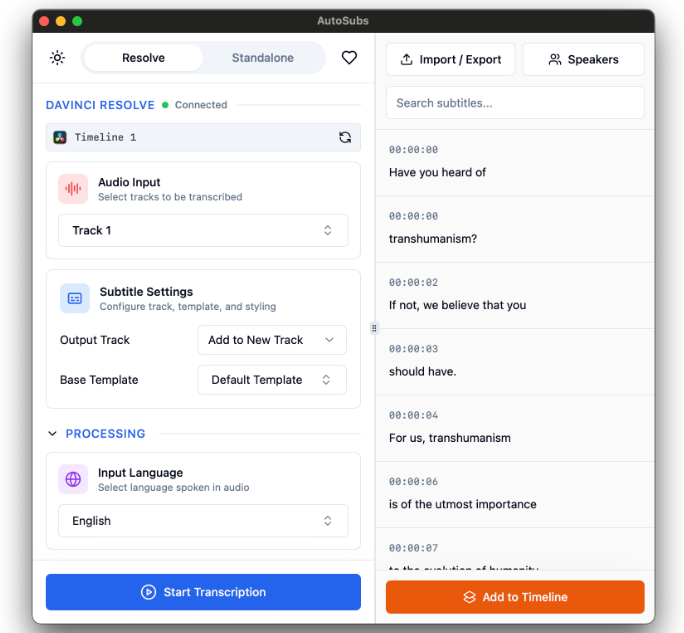Click the Start Transcription button

(x=203, y=592)
